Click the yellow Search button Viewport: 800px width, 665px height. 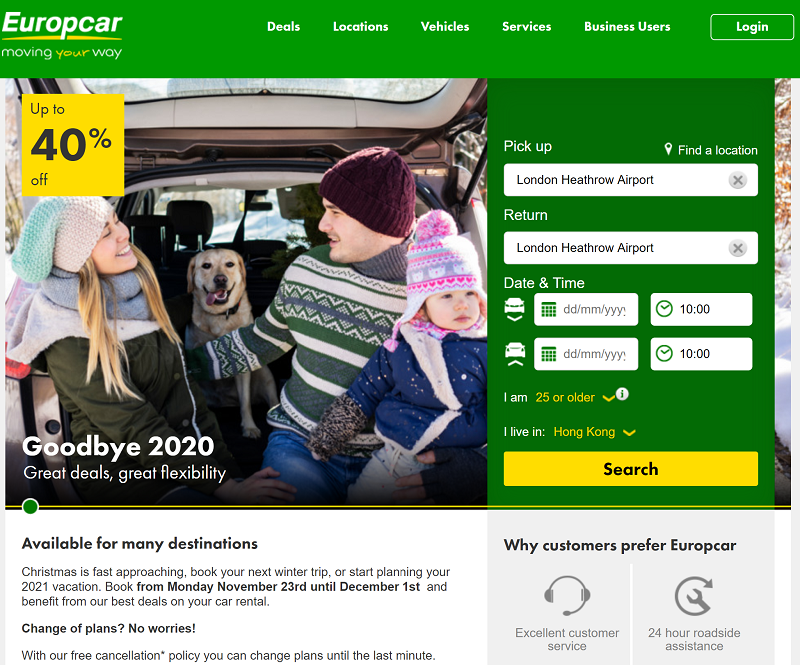tap(631, 469)
